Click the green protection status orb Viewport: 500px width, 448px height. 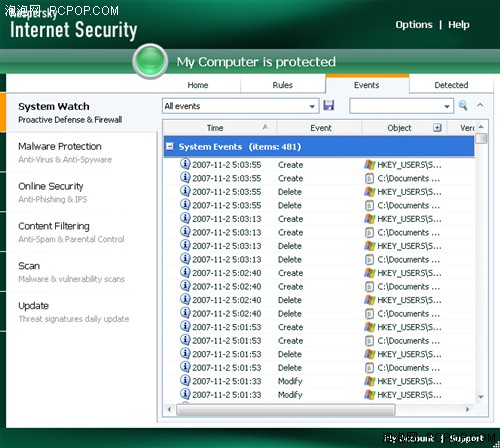[150, 61]
